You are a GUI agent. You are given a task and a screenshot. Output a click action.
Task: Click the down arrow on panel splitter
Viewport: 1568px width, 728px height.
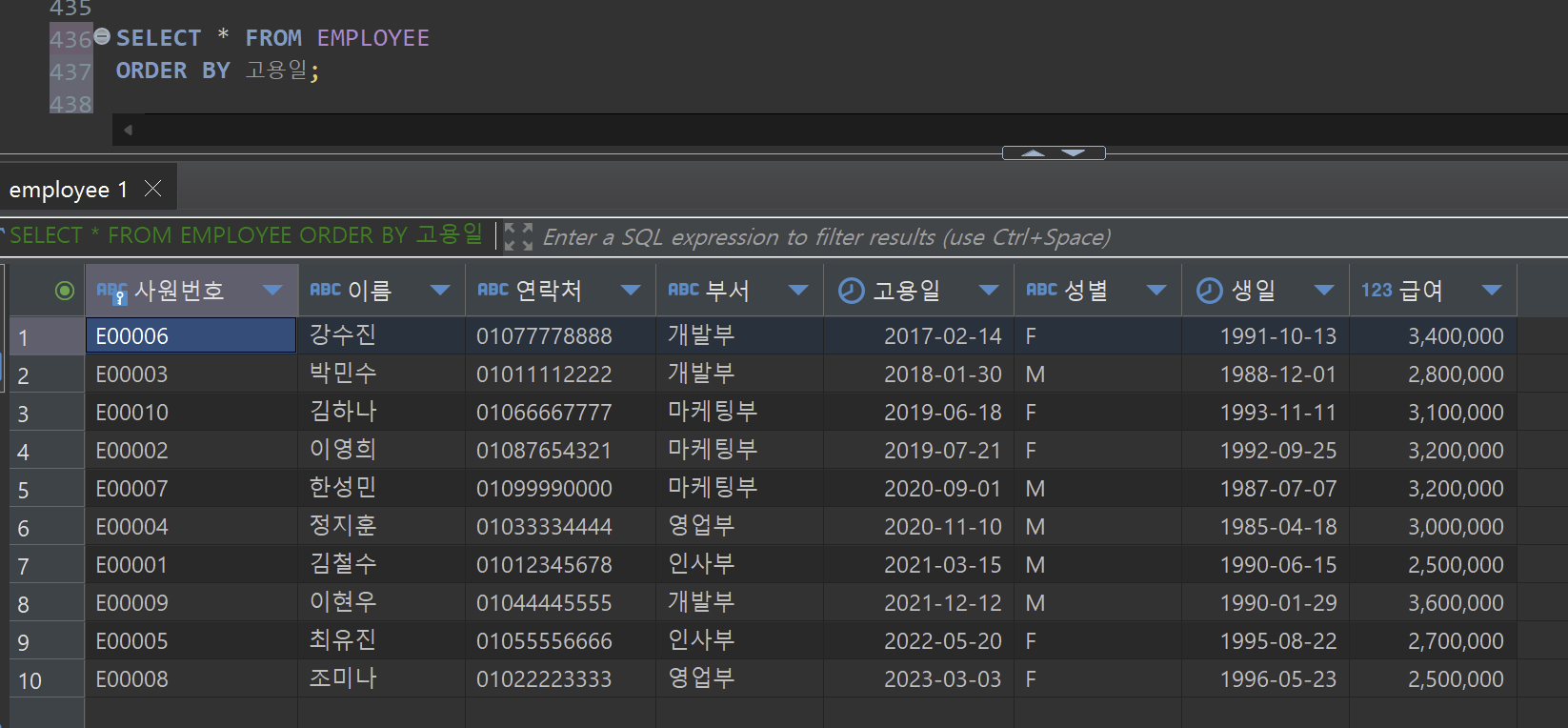[x=1074, y=152]
